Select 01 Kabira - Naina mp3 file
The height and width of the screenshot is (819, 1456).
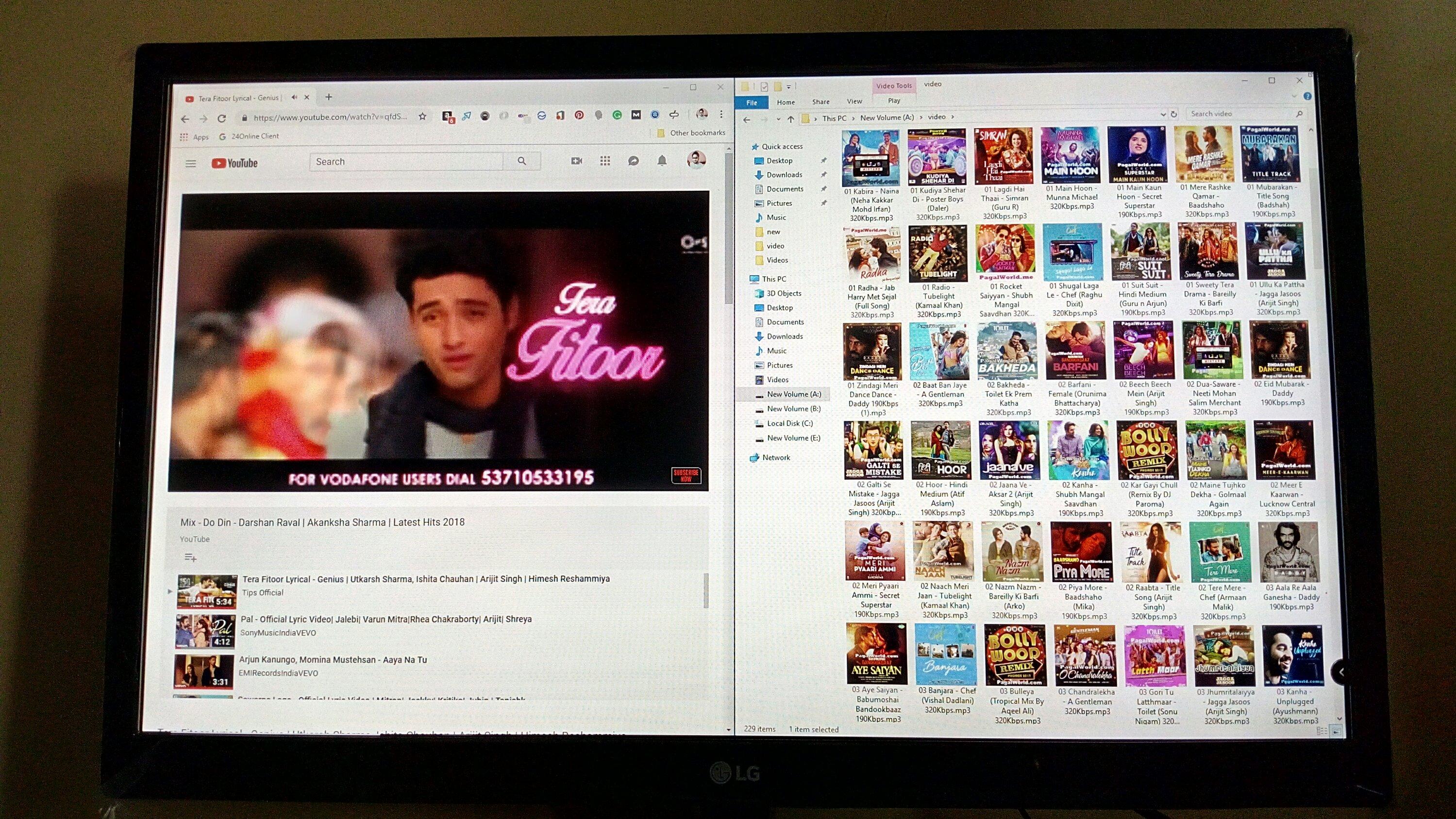pyautogui.click(x=871, y=176)
